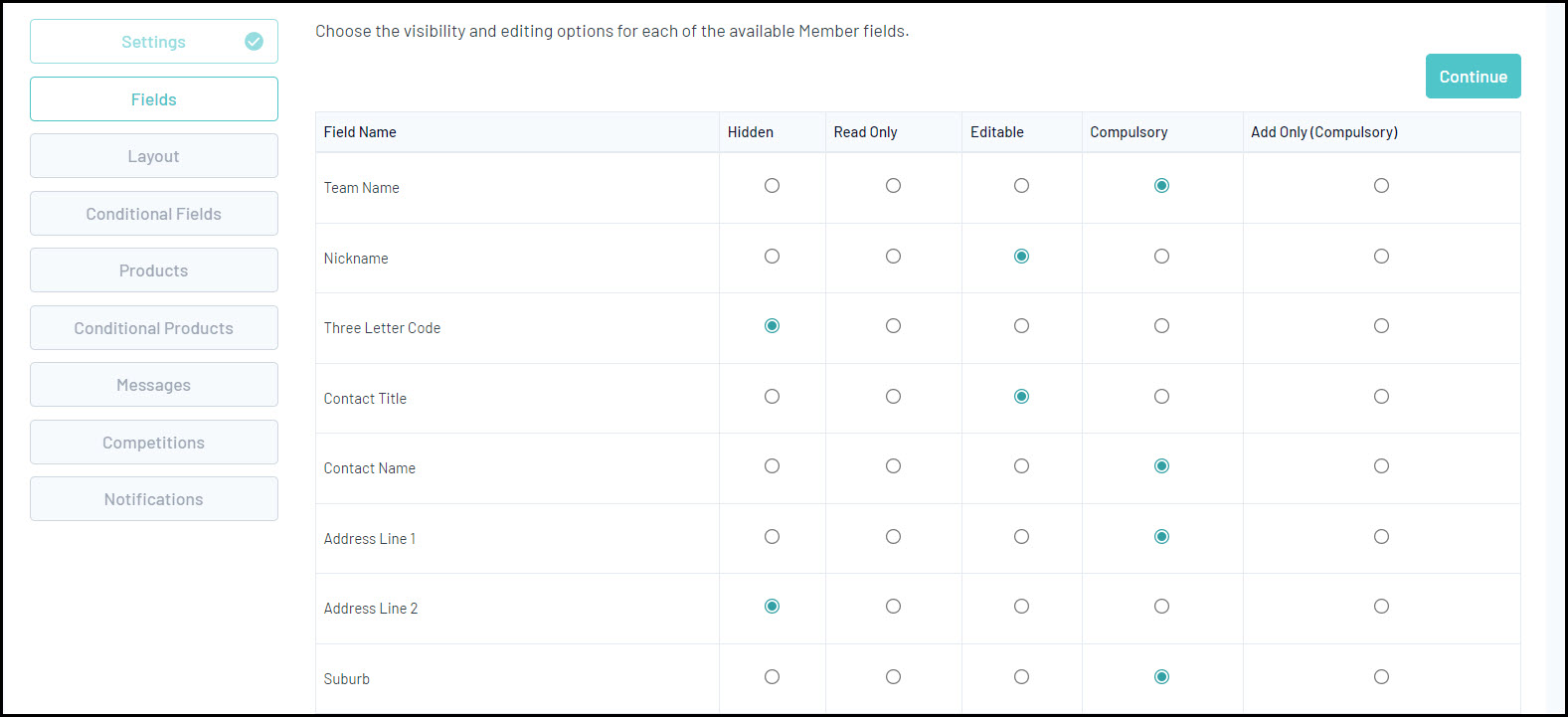Screen dimensions: 1568x717
Task: Set Three Letter Code to Editable
Action: click(1021, 326)
